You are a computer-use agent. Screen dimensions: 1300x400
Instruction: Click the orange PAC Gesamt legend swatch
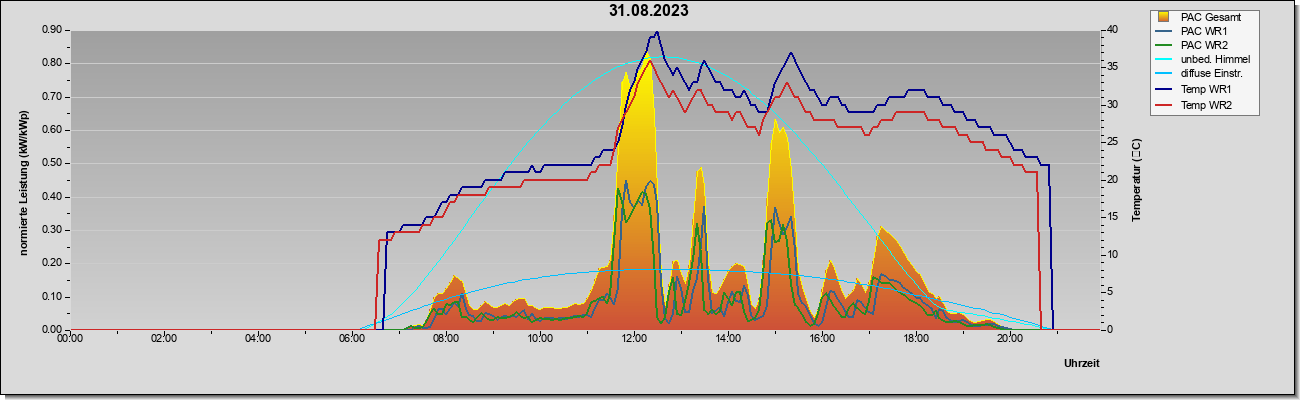[1164, 17]
